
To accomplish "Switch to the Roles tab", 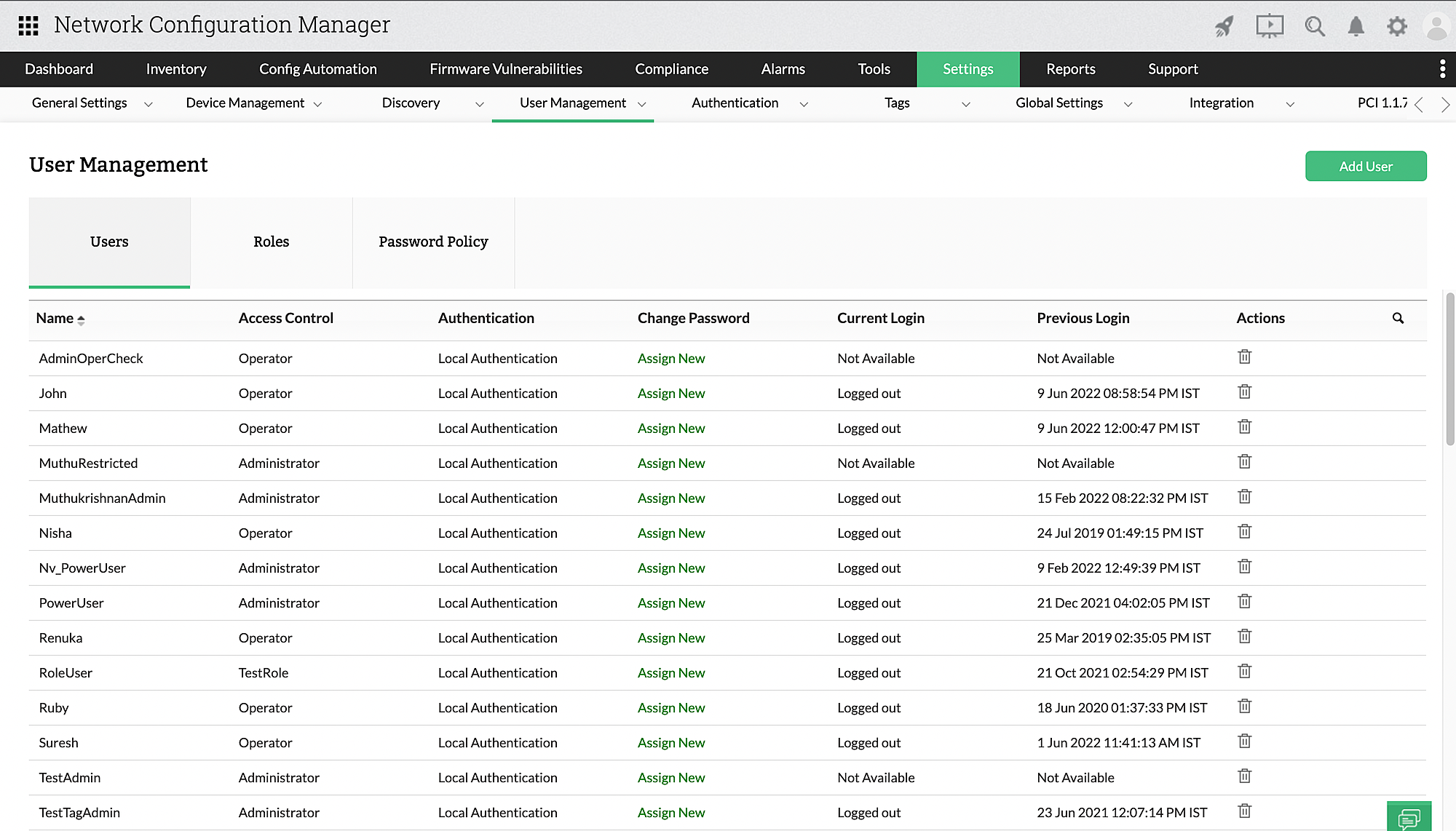I will pos(271,242).
